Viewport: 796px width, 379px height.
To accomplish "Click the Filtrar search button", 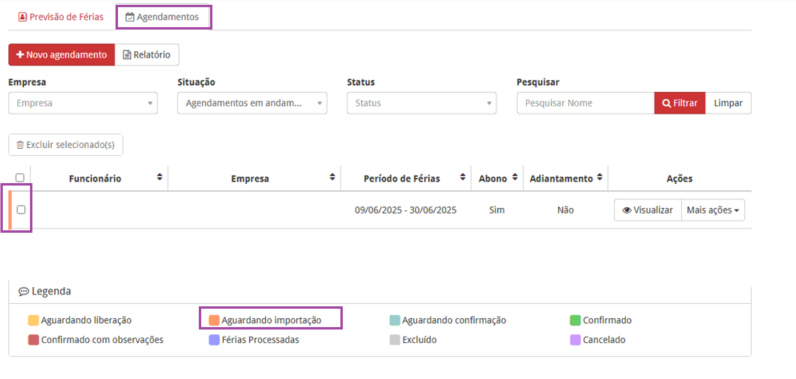I will [x=680, y=103].
